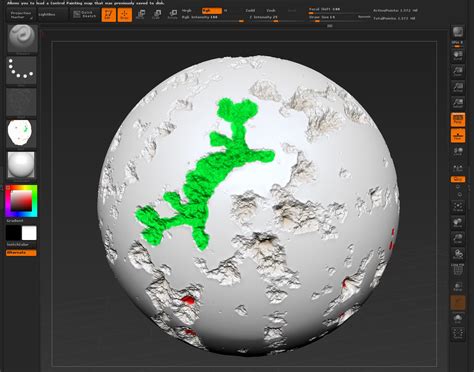Activate Quick Sketch mode
Screen dimensions: 474x372
(85, 15)
